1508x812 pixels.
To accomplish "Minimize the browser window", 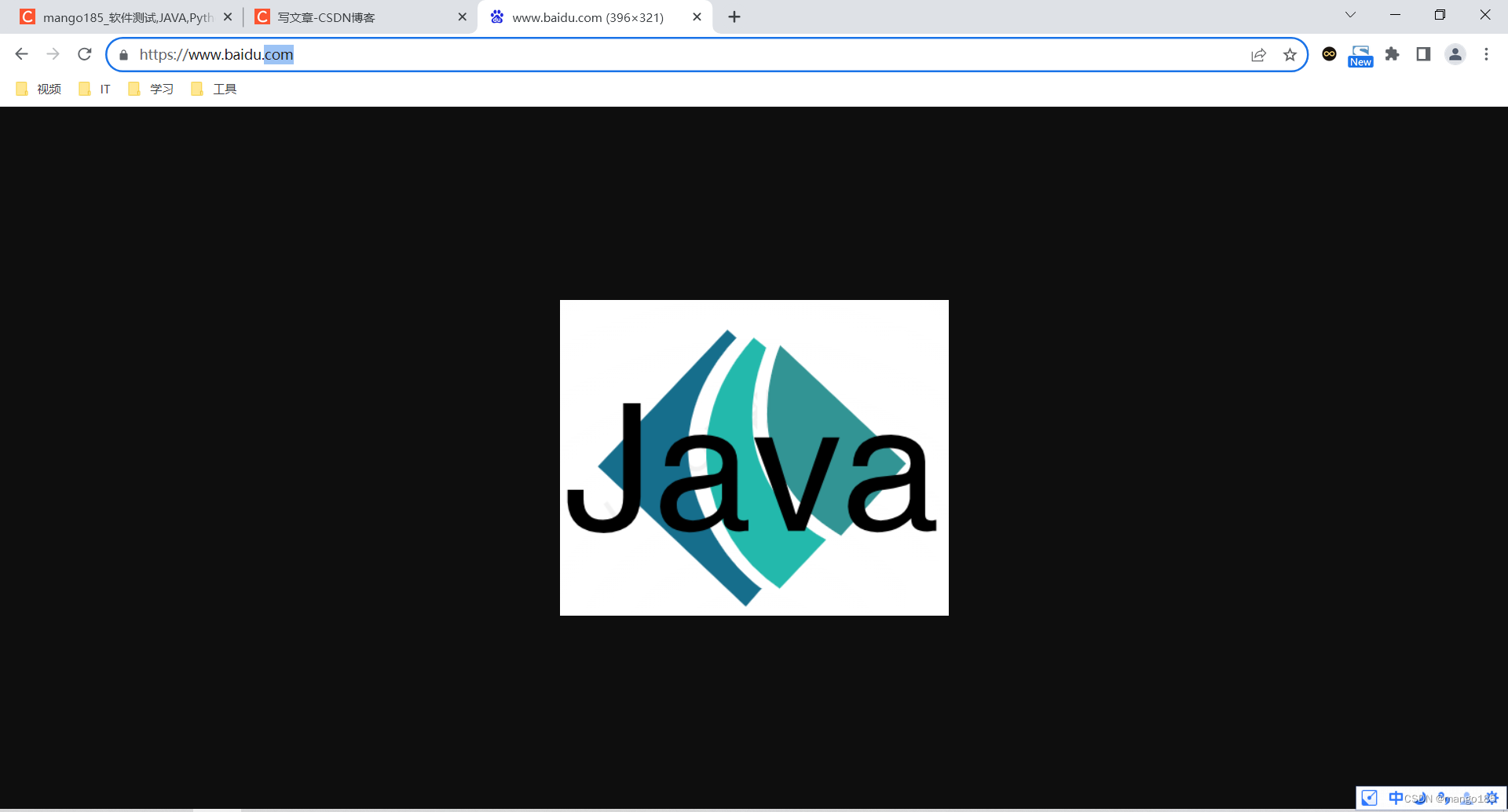I will click(x=1395, y=15).
